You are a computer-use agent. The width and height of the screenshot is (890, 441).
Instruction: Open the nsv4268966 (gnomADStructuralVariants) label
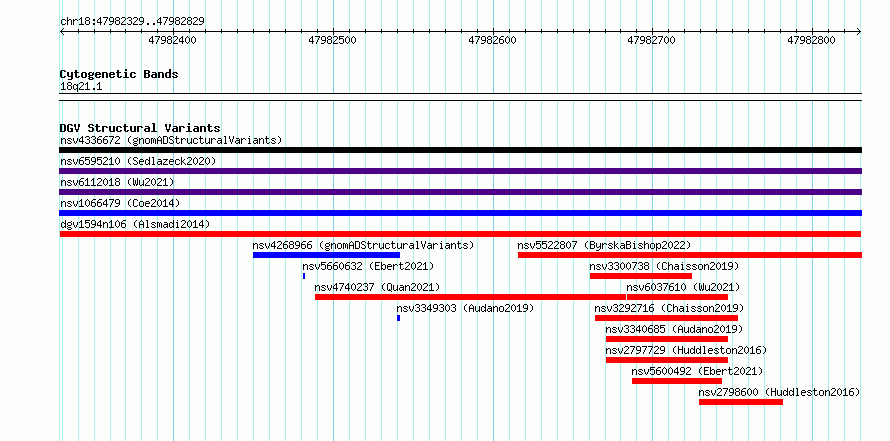363,245
